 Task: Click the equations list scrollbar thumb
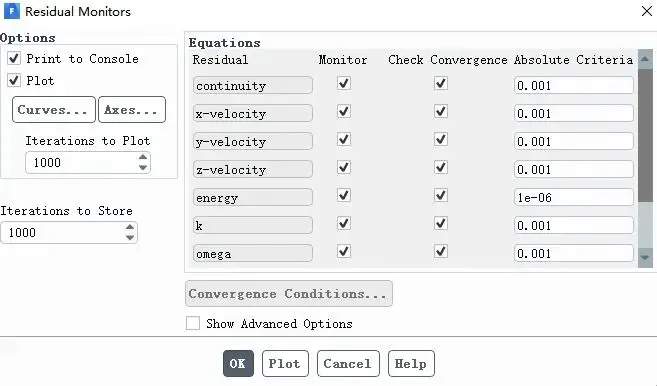pyautogui.click(x=645, y=135)
